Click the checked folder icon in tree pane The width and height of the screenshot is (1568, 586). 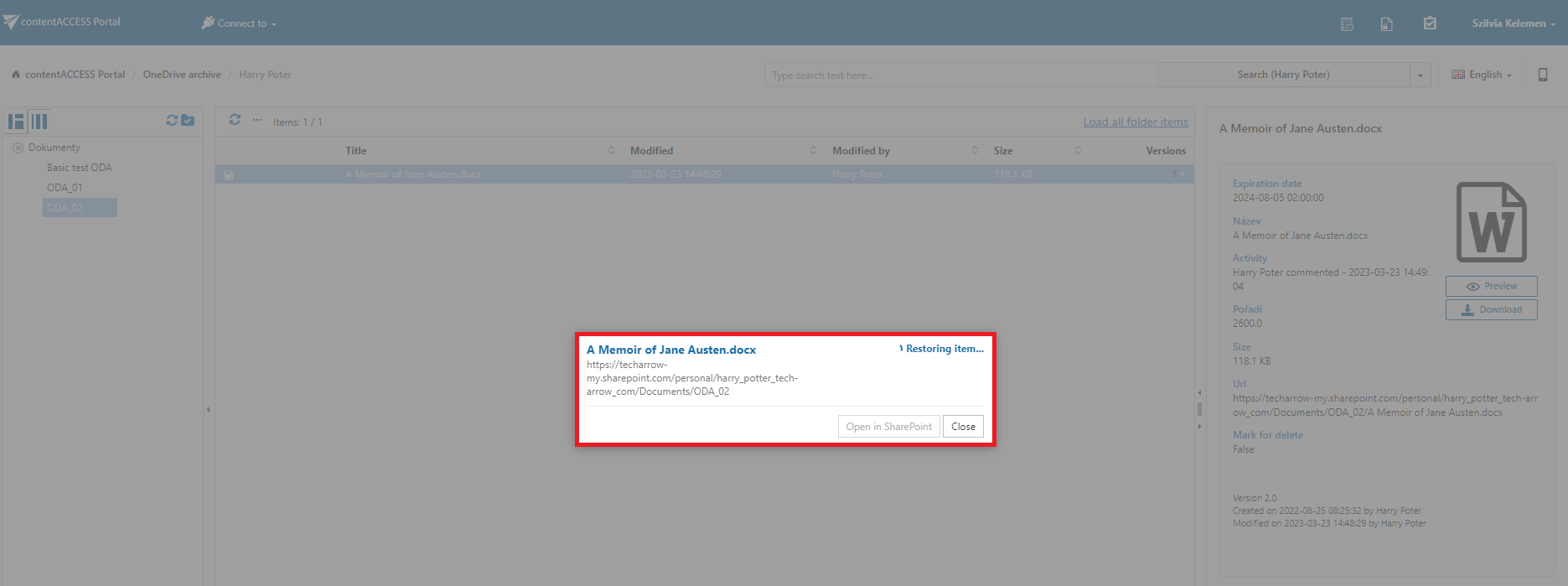[188, 121]
